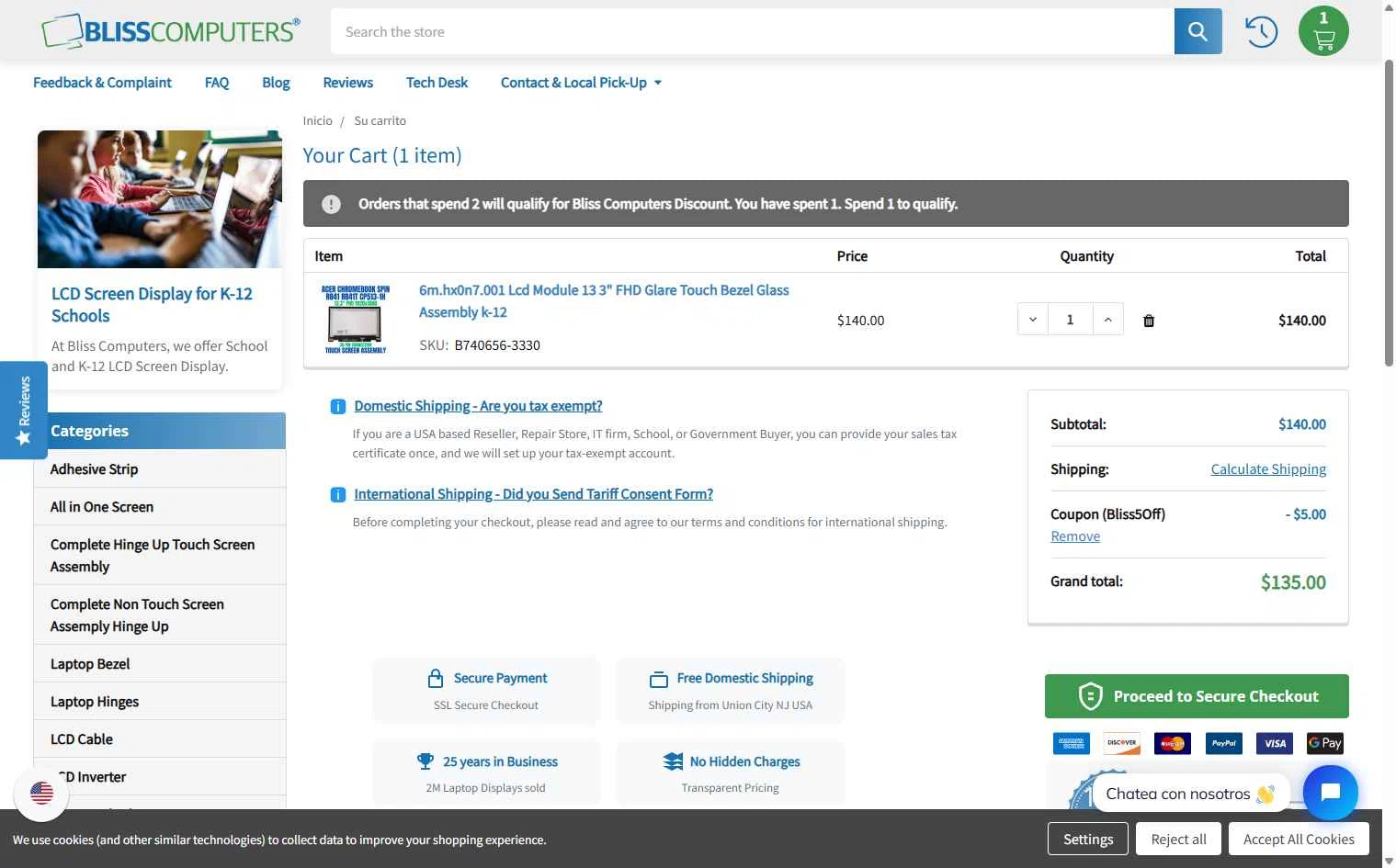Viewport: 1396px width, 868px height.
Task: Open the Reviews side tab
Action: click(x=24, y=410)
